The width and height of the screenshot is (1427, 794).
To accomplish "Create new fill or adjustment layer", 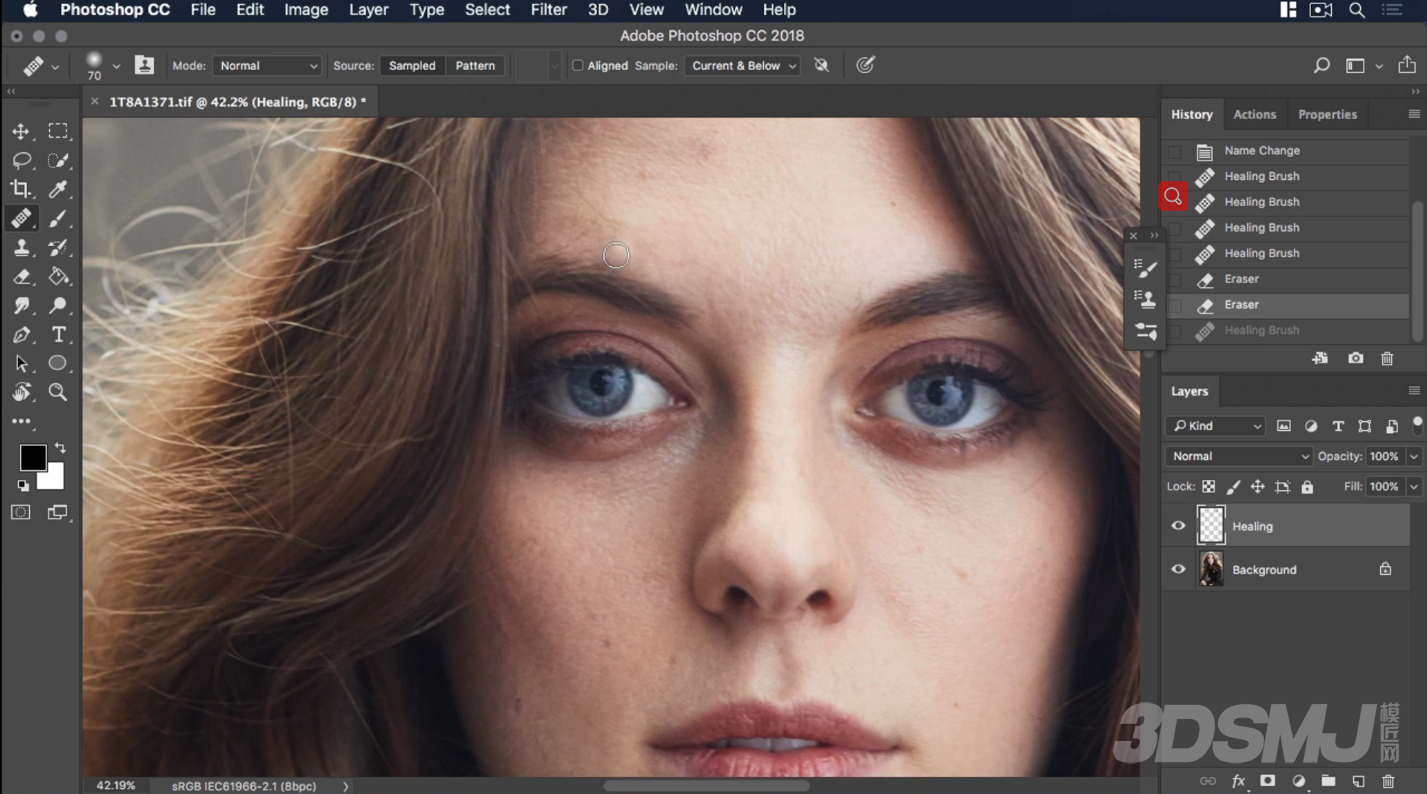I will pyautogui.click(x=1298, y=781).
